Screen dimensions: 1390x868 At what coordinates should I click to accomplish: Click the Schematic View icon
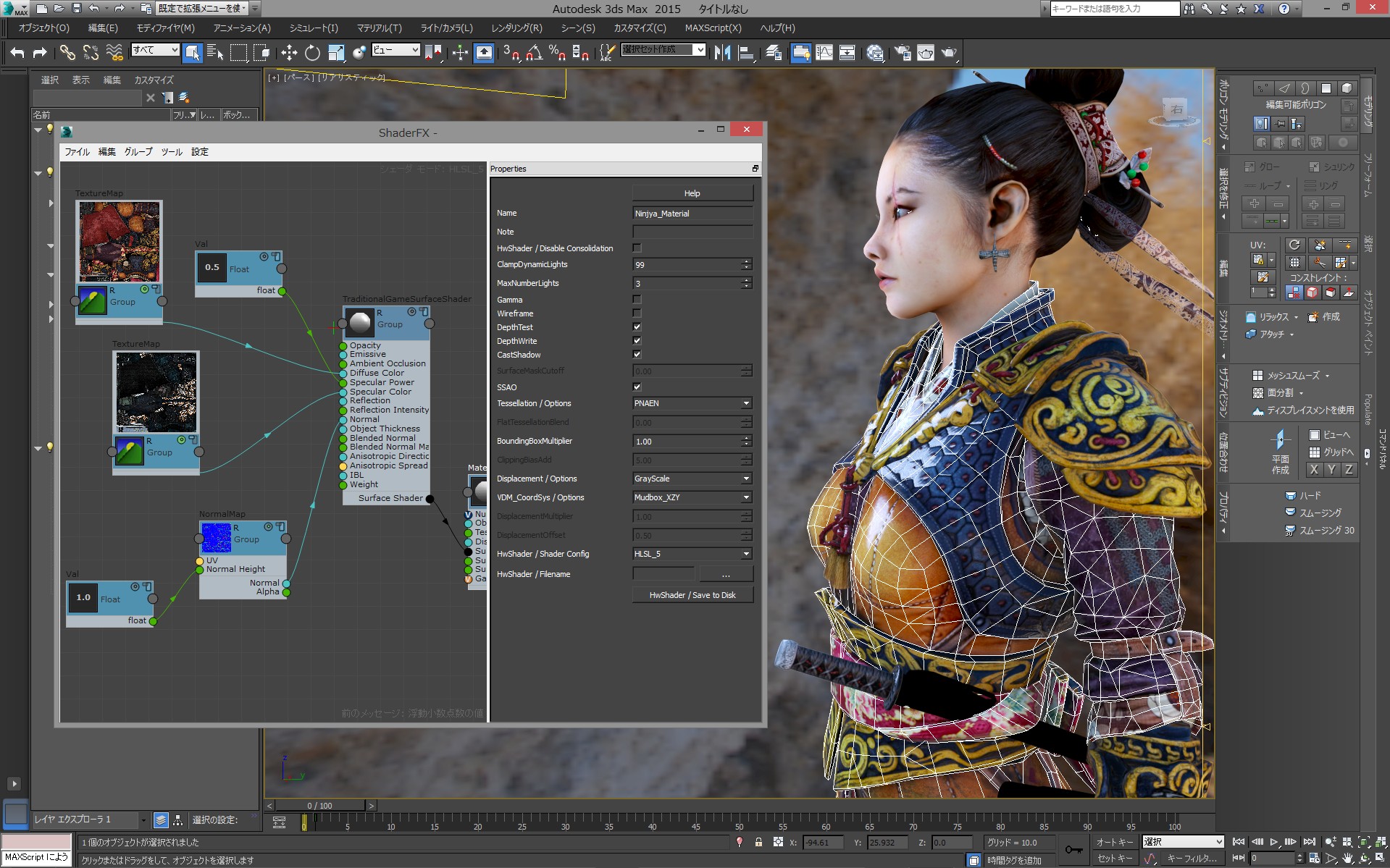pos(847,52)
